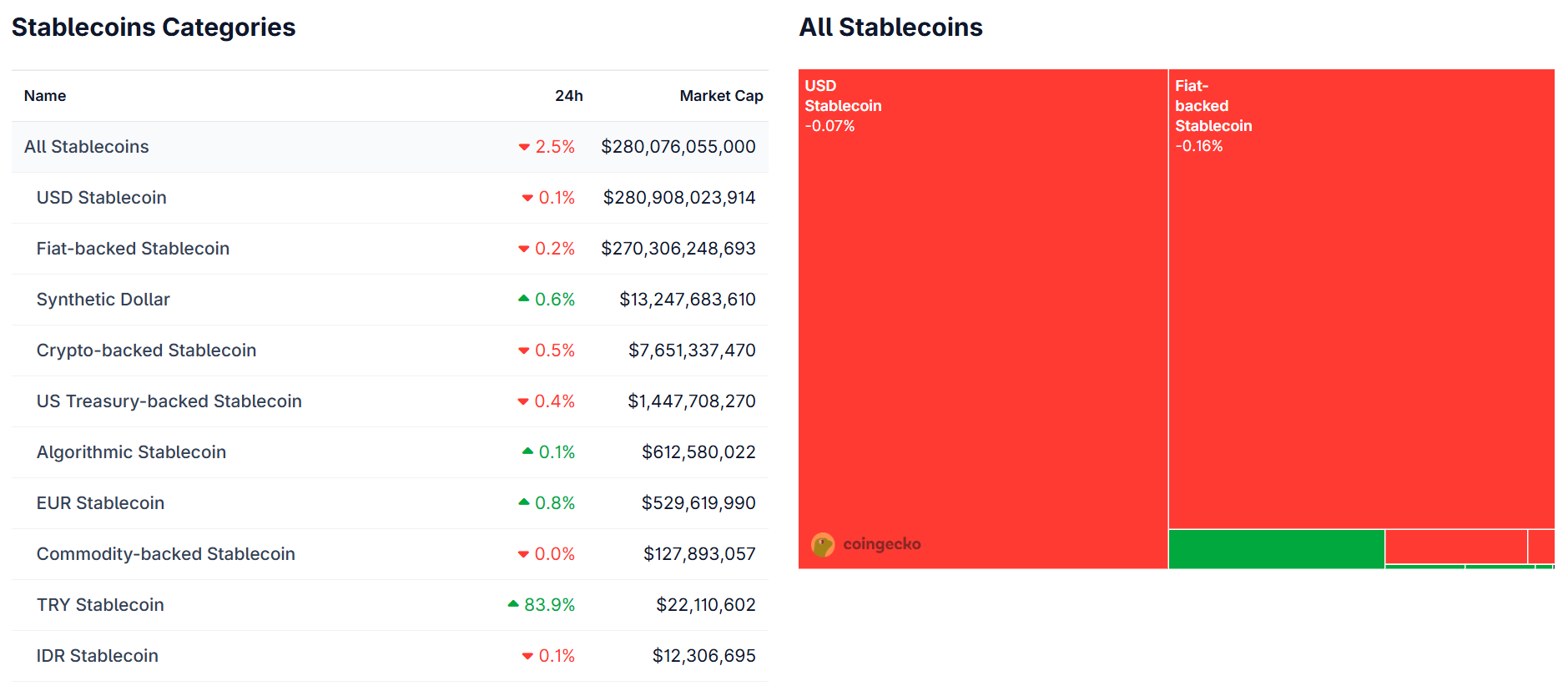This screenshot has width=1568, height=691.
Task: Sort by the Name column header
Action: tap(45, 96)
